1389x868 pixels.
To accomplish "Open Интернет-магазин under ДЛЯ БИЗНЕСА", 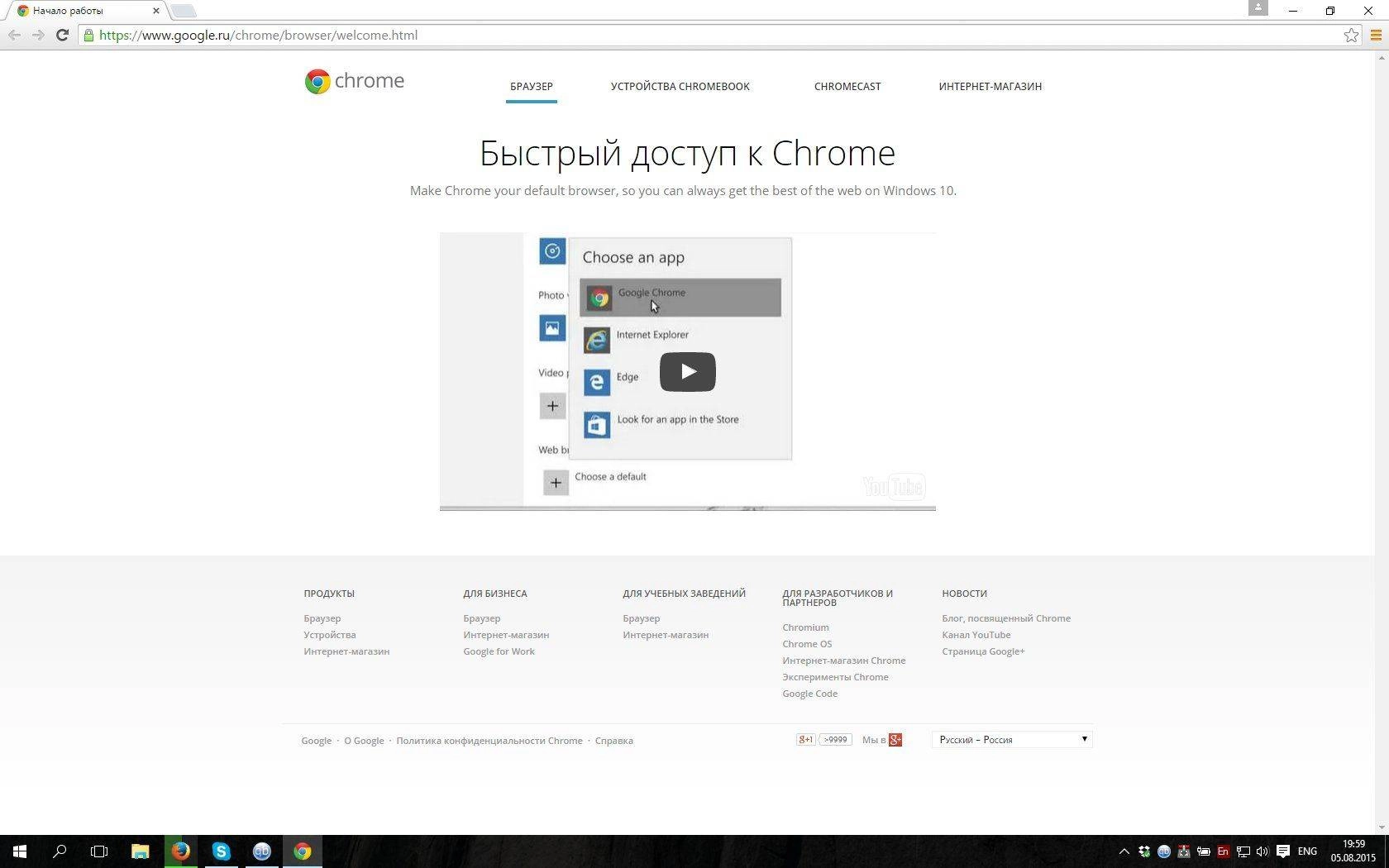I will (x=506, y=635).
